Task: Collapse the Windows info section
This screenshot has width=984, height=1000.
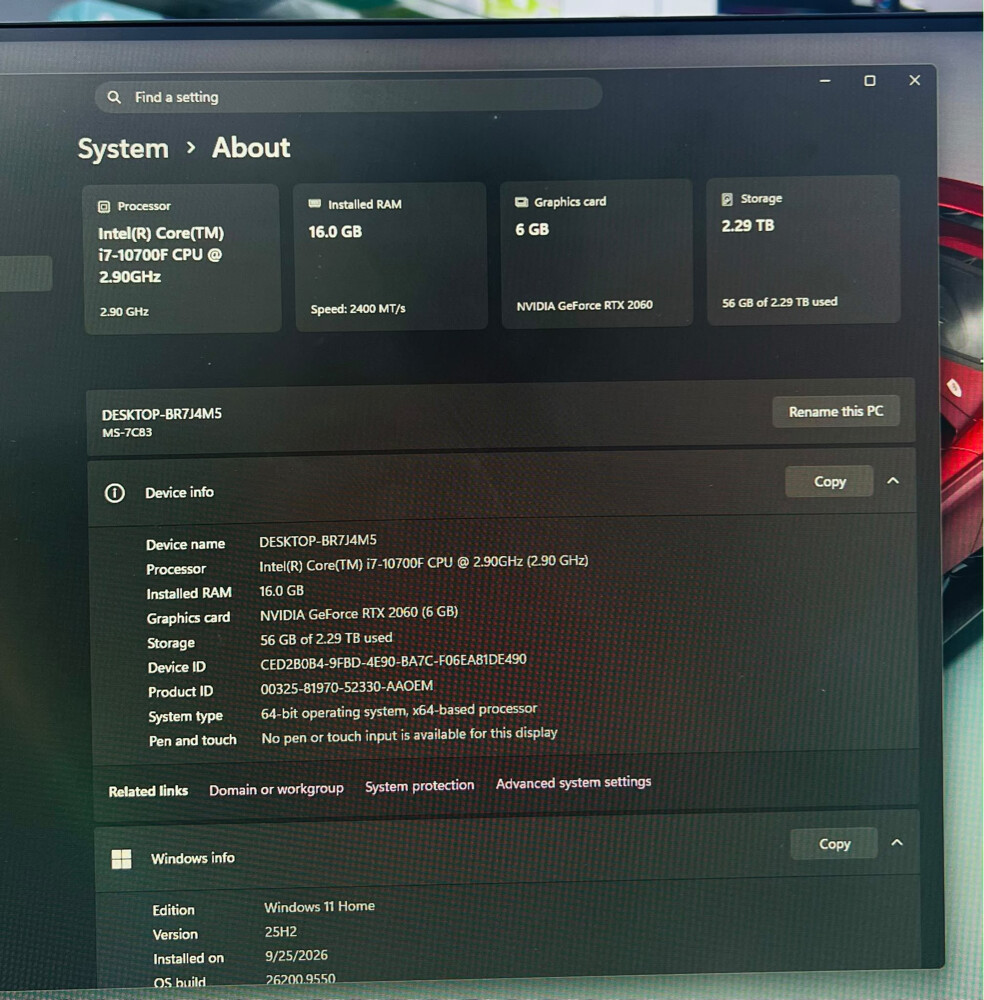Action: (897, 842)
